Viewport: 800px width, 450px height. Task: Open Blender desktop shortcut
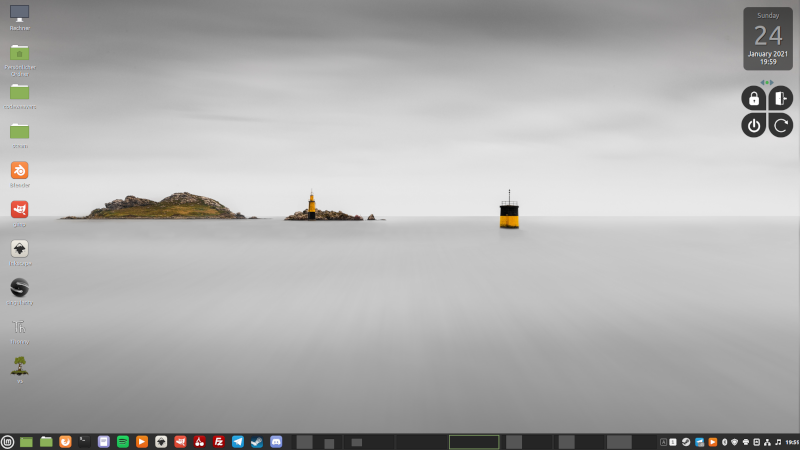[x=19, y=171]
